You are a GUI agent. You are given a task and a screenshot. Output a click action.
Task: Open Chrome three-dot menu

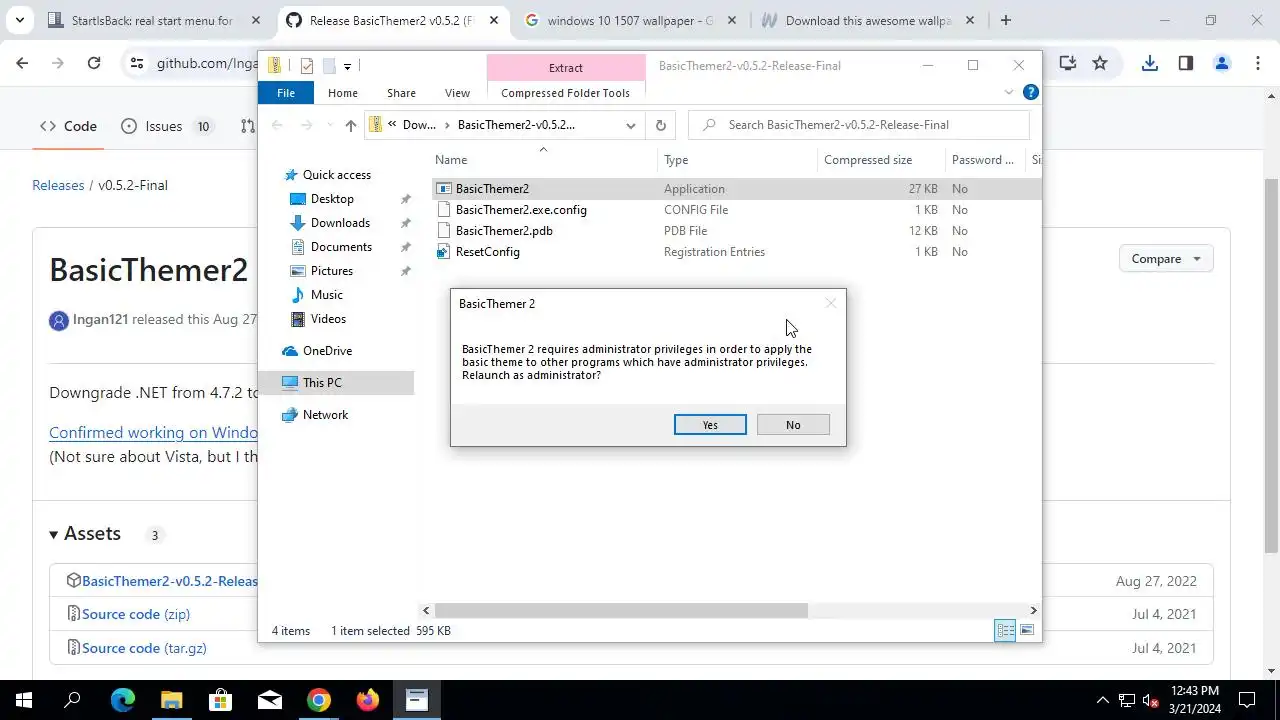pyautogui.click(x=1258, y=63)
